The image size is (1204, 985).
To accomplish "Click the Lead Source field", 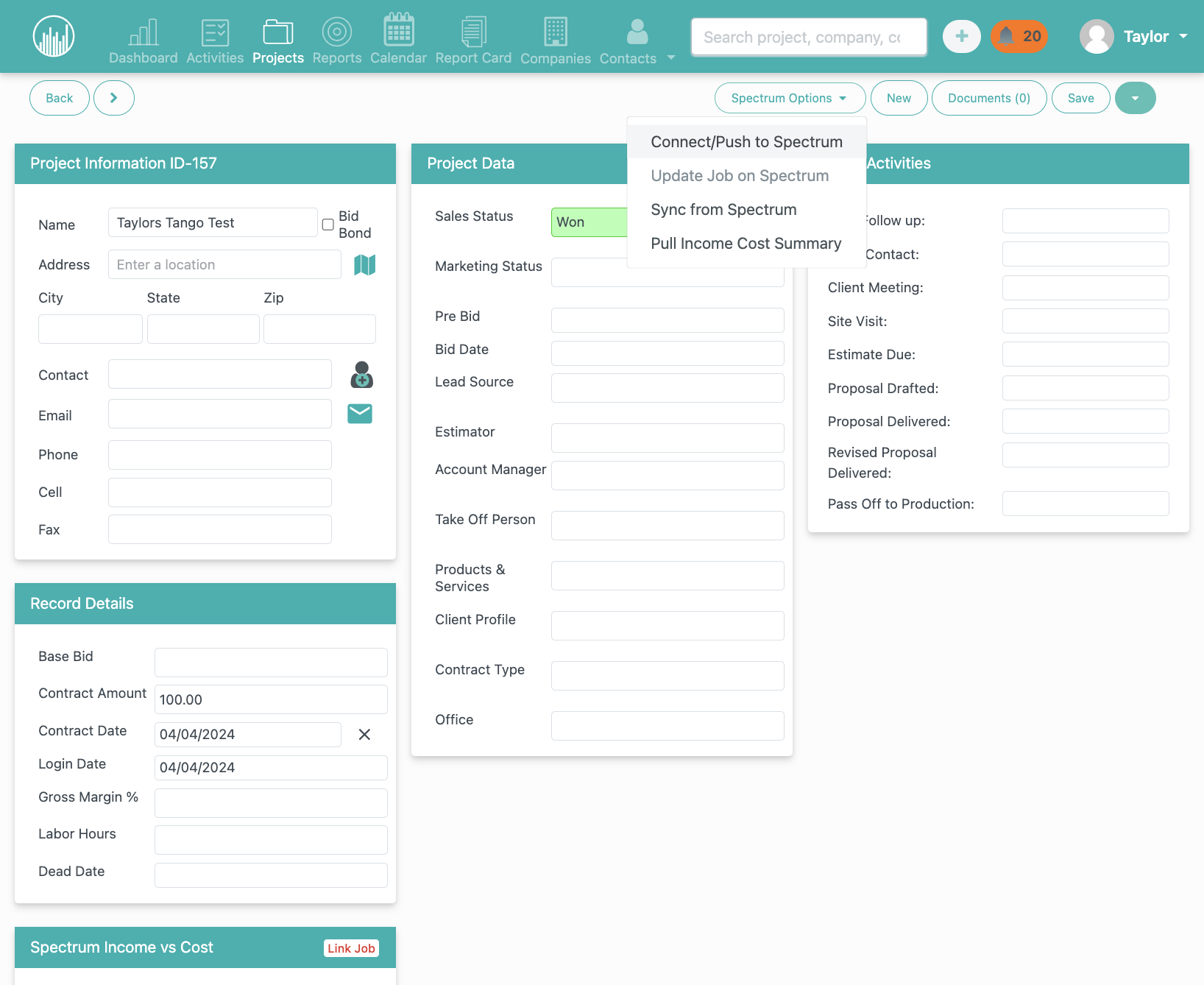I will coord(667,388).
